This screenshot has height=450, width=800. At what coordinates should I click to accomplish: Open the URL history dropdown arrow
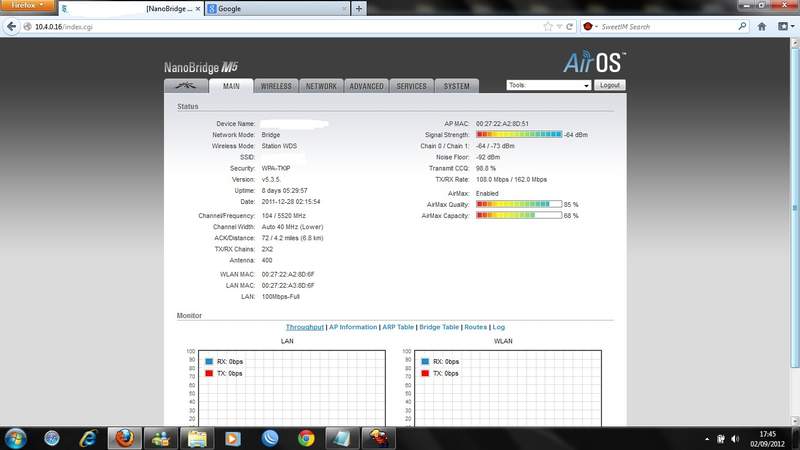click(559, 27)
